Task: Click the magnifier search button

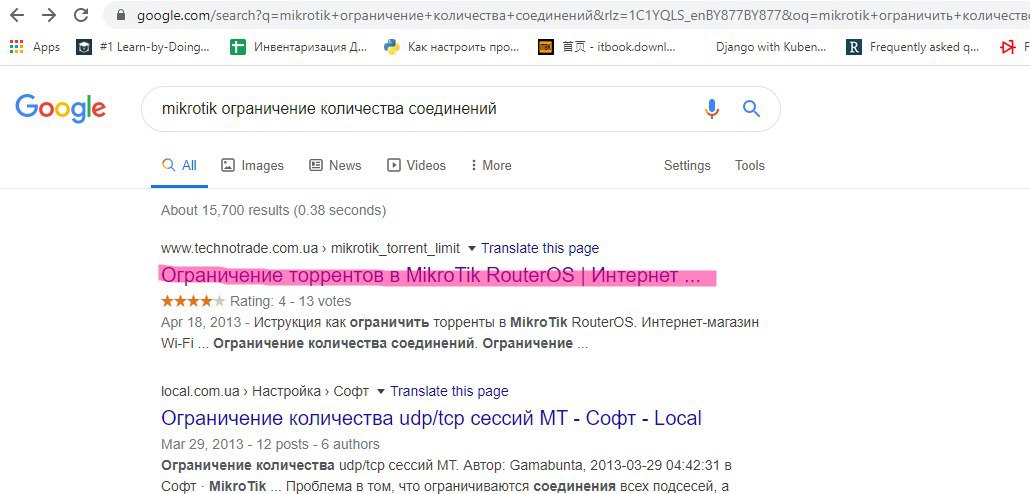Action: click(x=751, y=108)
